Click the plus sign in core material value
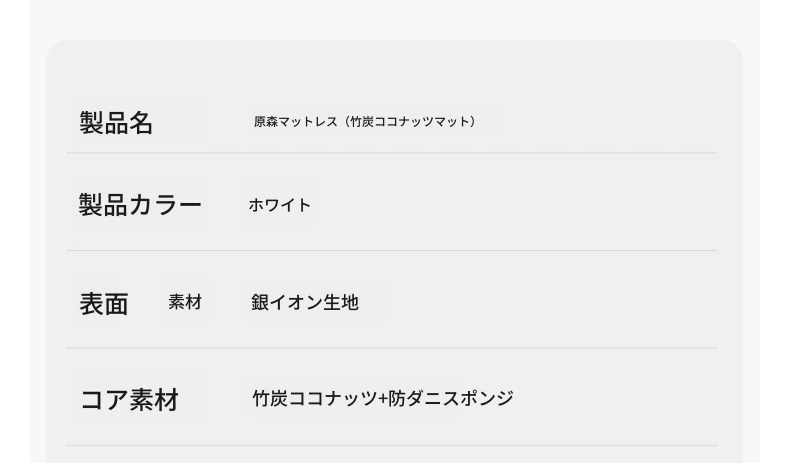This screenshot has height=463, width=790. click(383, 399)
